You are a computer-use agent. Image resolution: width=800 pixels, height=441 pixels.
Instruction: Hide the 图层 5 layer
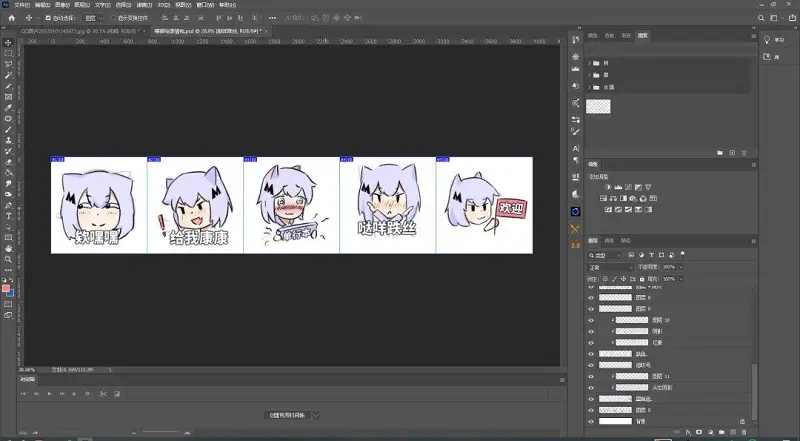tap(591, 410)
